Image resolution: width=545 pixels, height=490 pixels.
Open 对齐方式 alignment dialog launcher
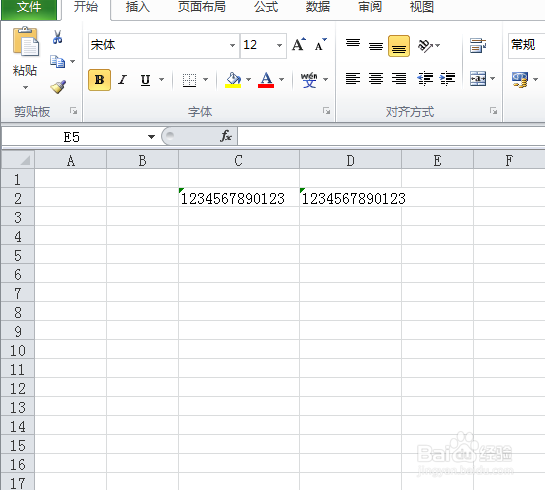coord(493,111)
